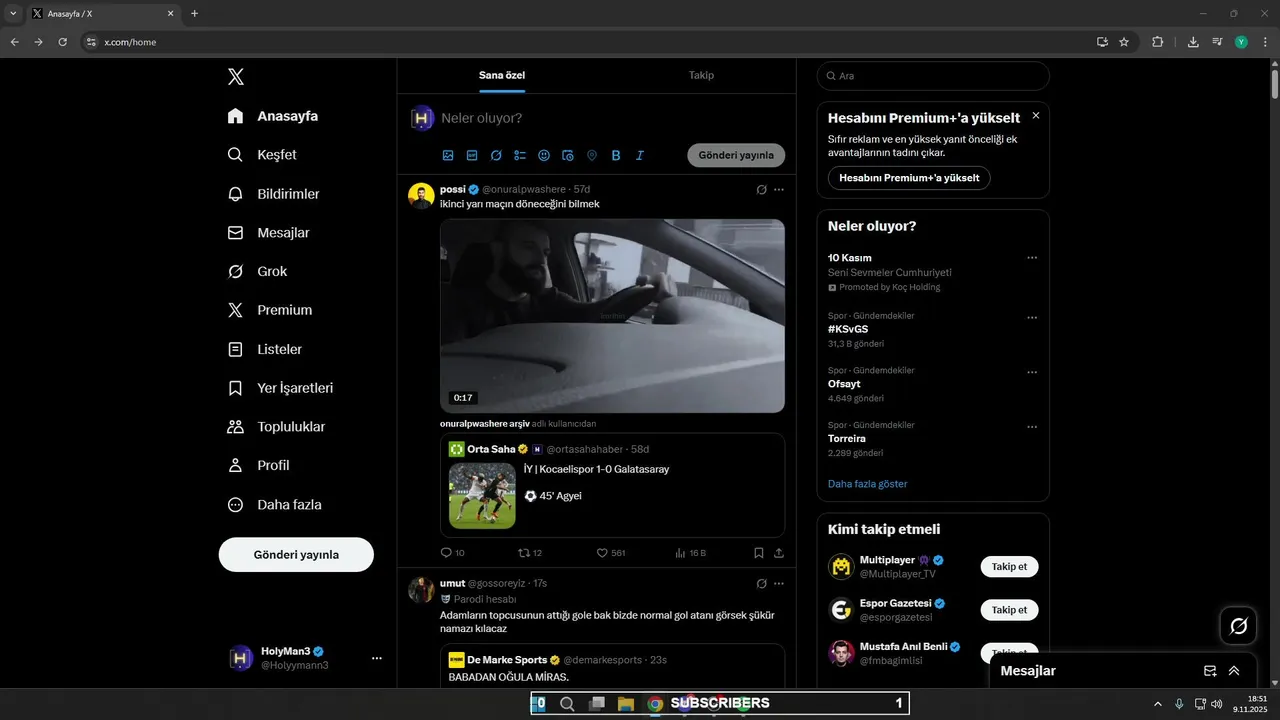
Task: Open Bildirimler notifications
Action: 273,194
